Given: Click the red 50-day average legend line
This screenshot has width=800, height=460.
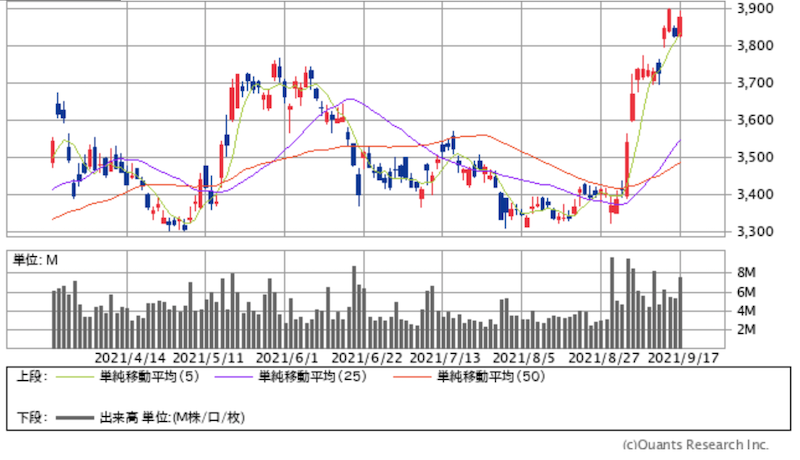Looking at the screenshot, I should tap(412, 377).
